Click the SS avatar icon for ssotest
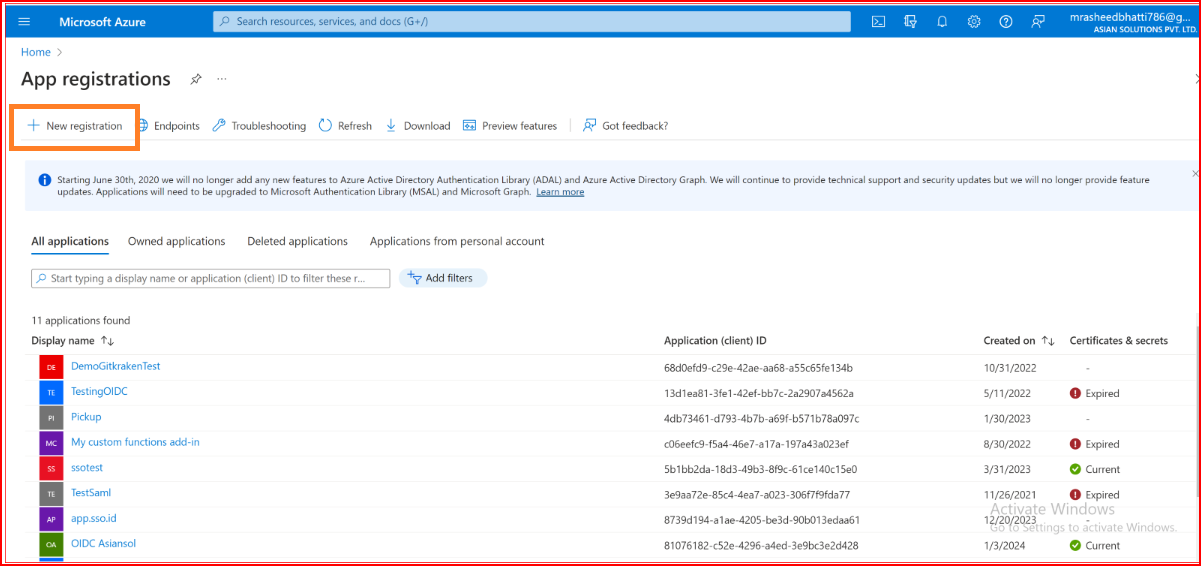The image size is (1201, 566). pyautogui.click(x=51, y=468)
